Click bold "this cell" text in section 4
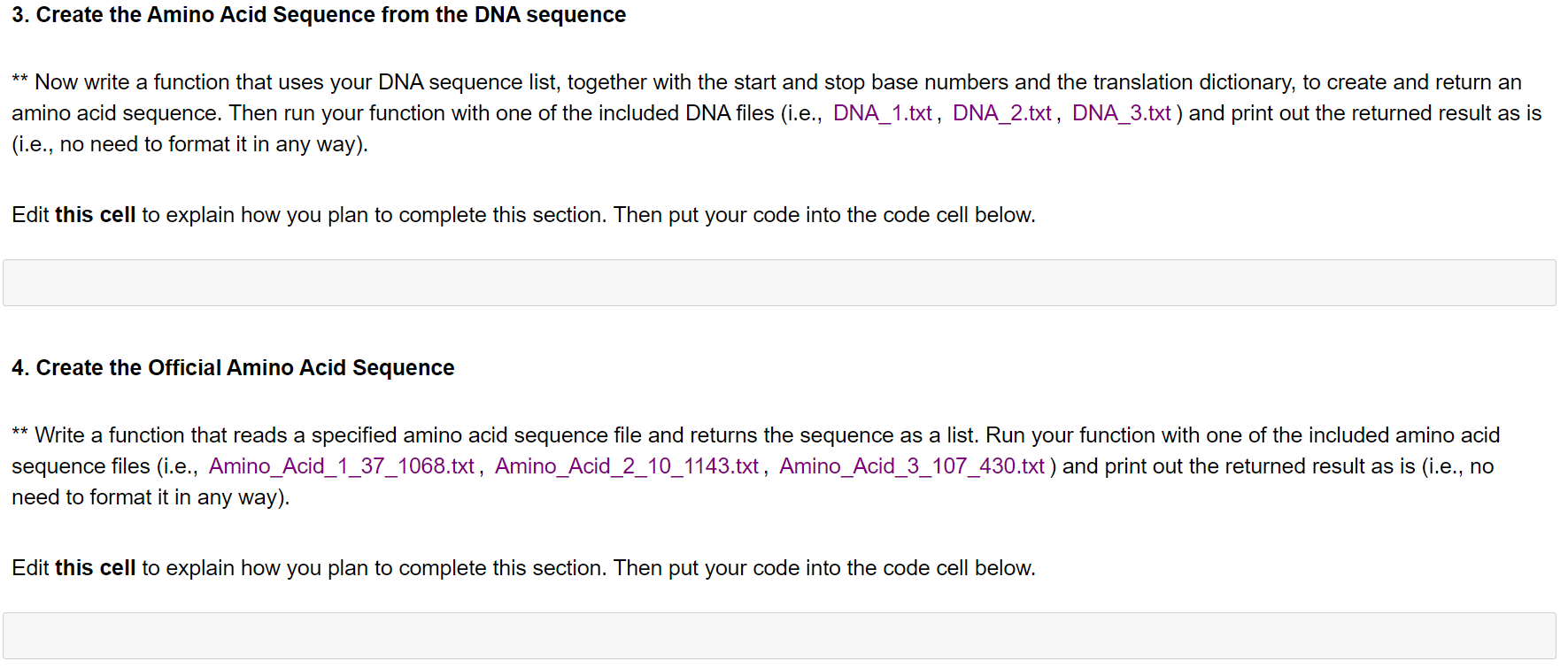The width and height of the screenshot is (1568, 669). (95, 568)
